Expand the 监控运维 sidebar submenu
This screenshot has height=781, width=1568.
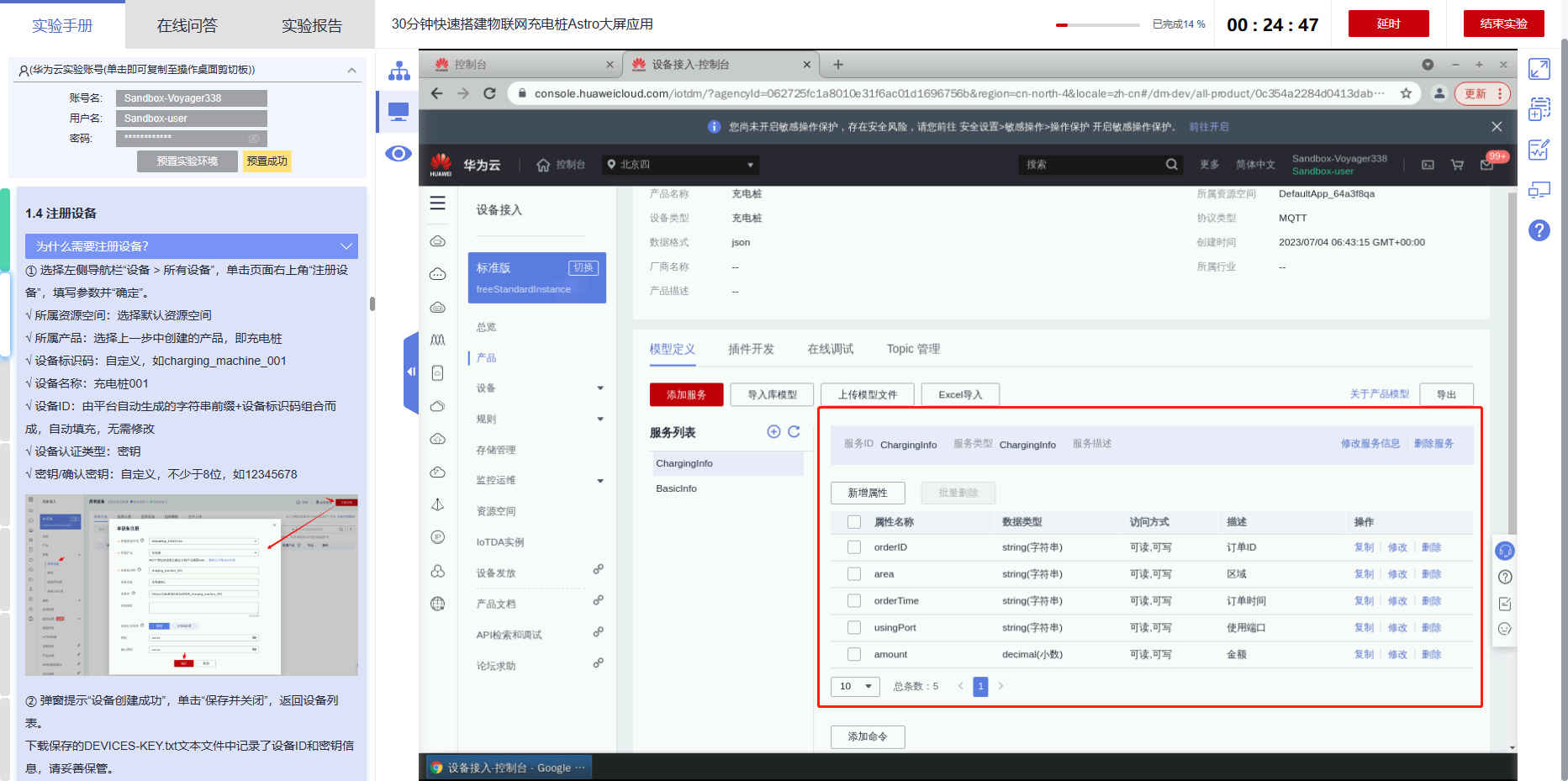coord(600,481)
